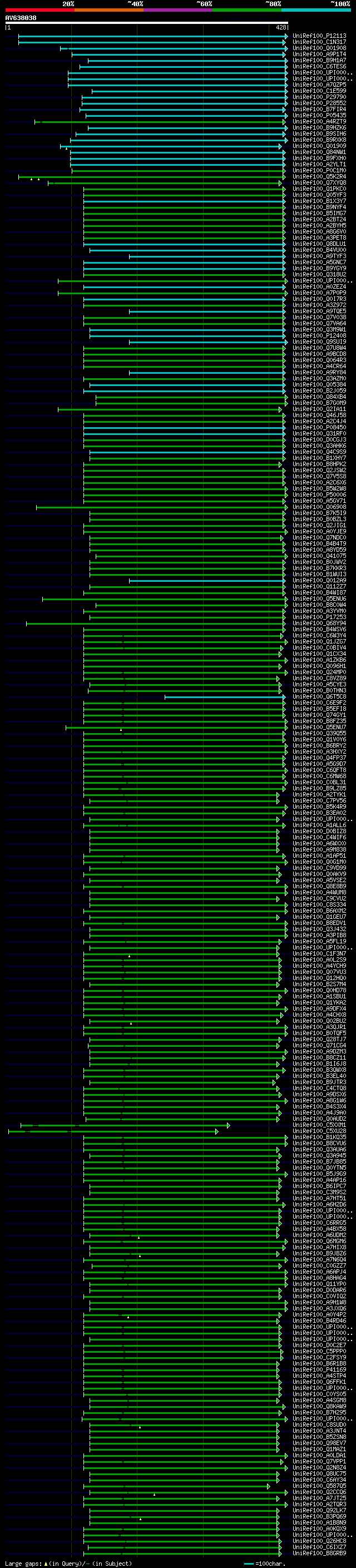Screen dimensions: 356x1568
Task: Select hit label UniRef100_A2BT24
Action: (x=319, y=219)
